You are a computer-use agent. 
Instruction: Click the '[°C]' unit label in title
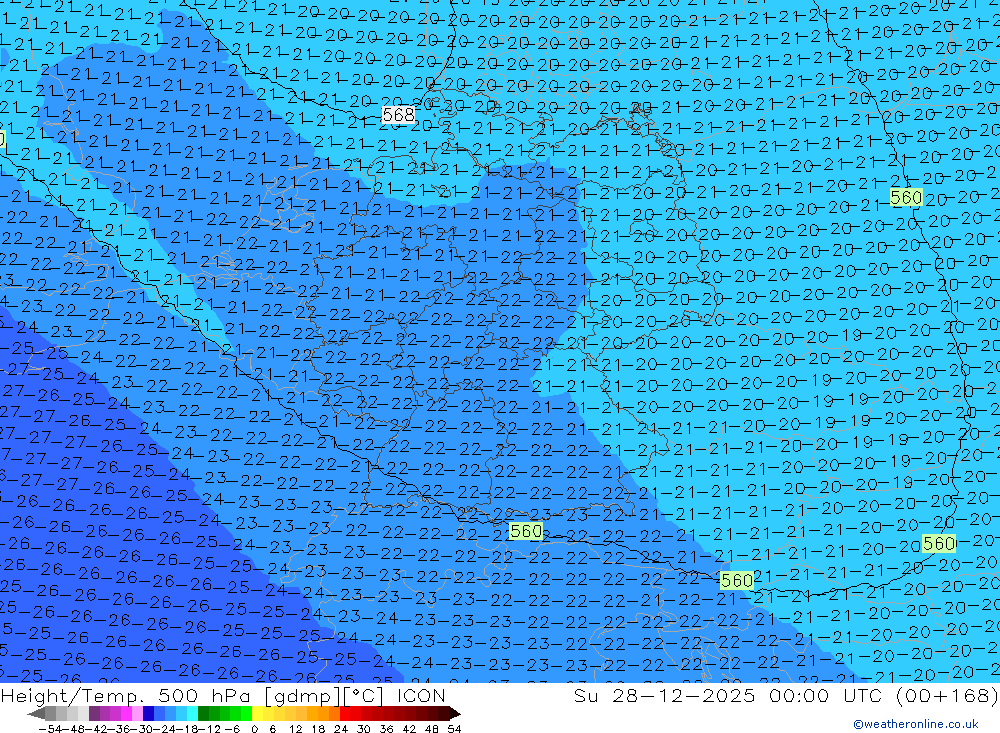365,695
